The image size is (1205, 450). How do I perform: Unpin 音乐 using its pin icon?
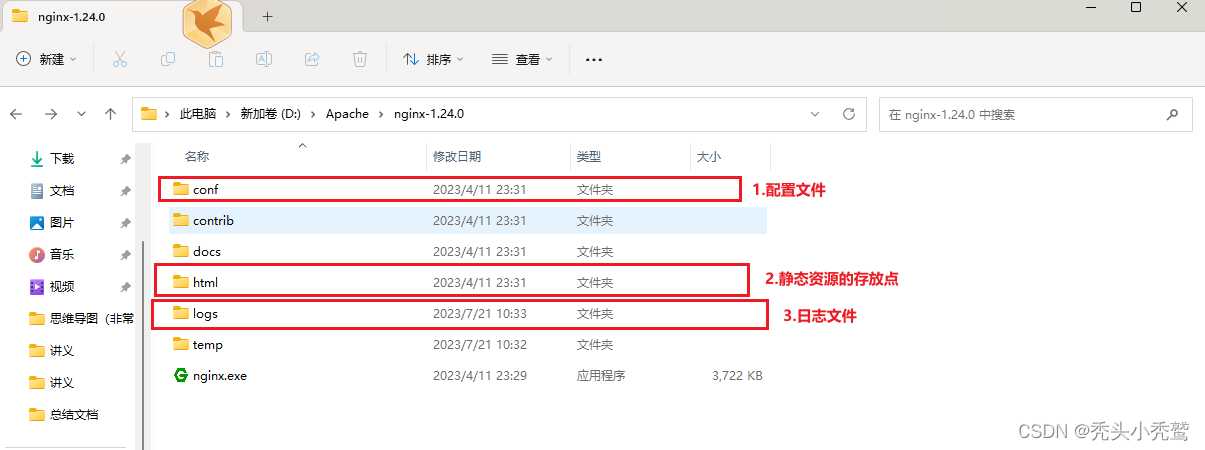[125, 255]
